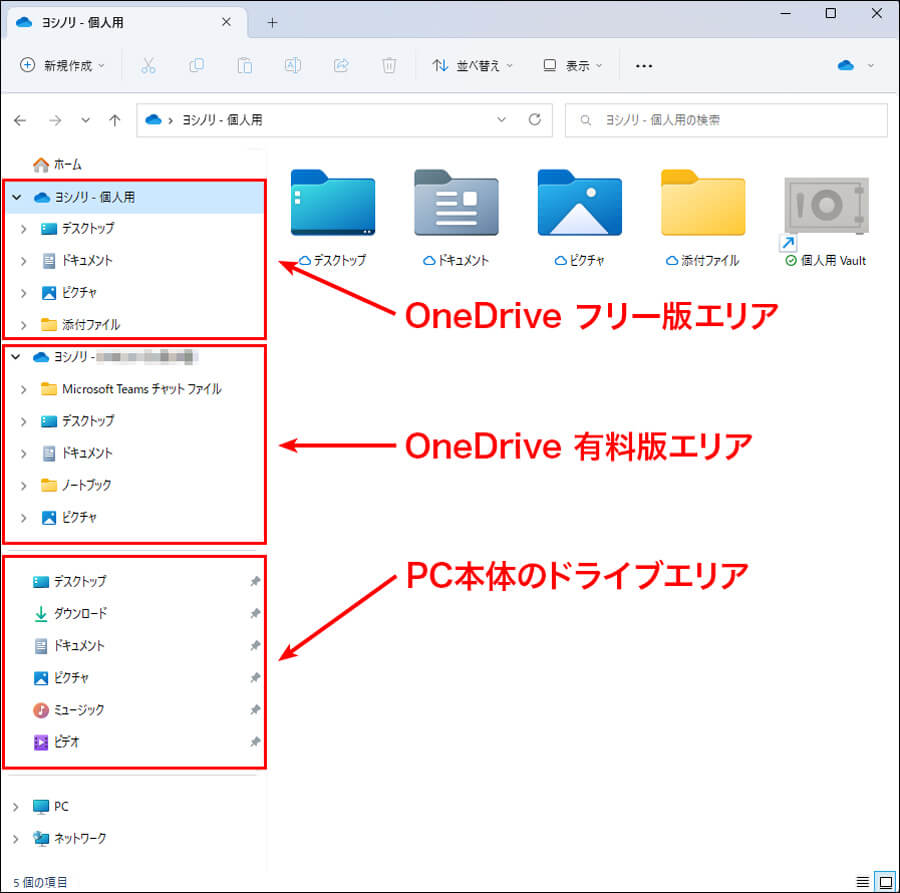Select Microsoft Teams チャット ファイル folder
The width and height of the screenshot is (900, 893).
[x=131, y=389]
